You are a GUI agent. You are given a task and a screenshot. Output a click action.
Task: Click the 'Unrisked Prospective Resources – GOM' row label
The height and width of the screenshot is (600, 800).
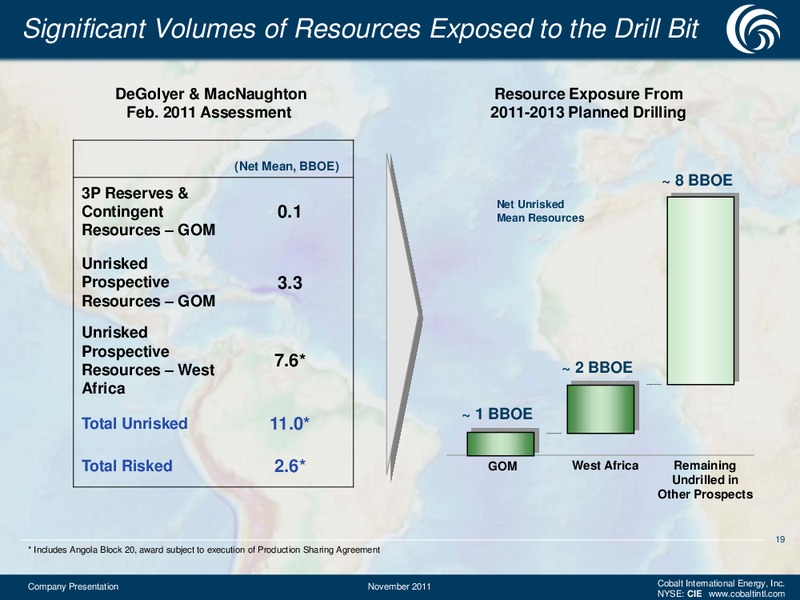(148, 282)
